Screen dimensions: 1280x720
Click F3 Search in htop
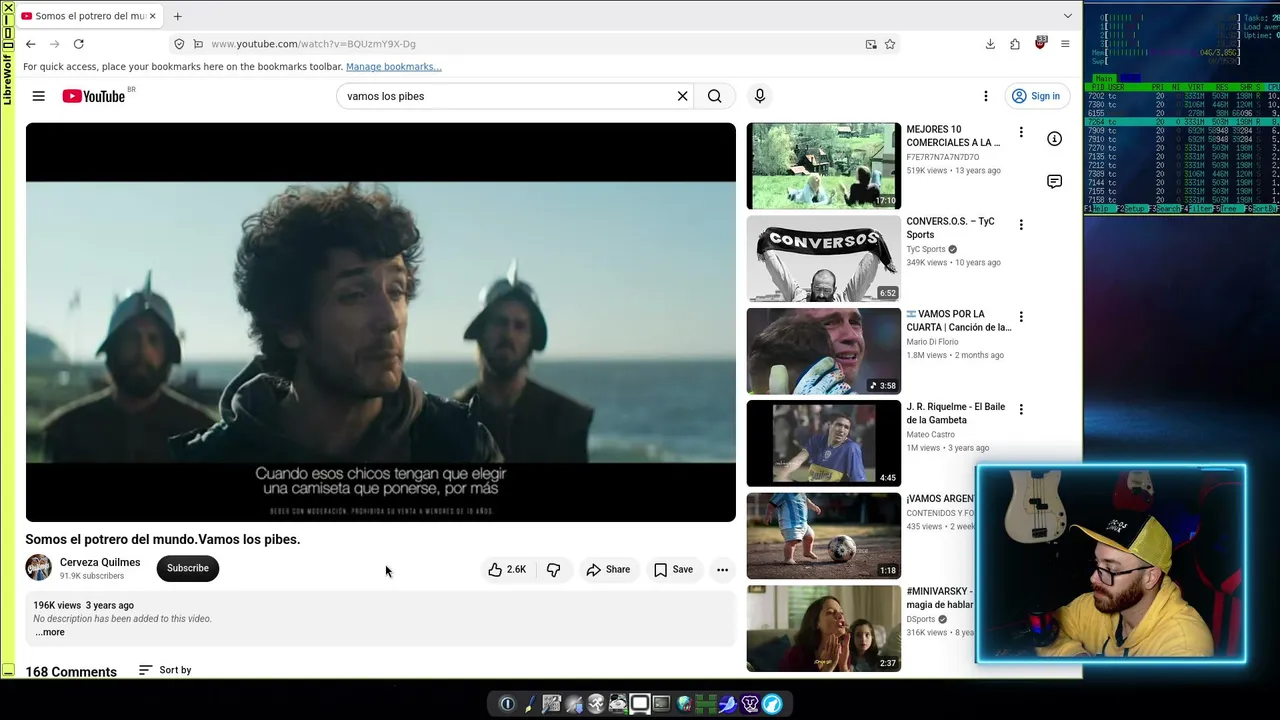tap(1166, 209)
